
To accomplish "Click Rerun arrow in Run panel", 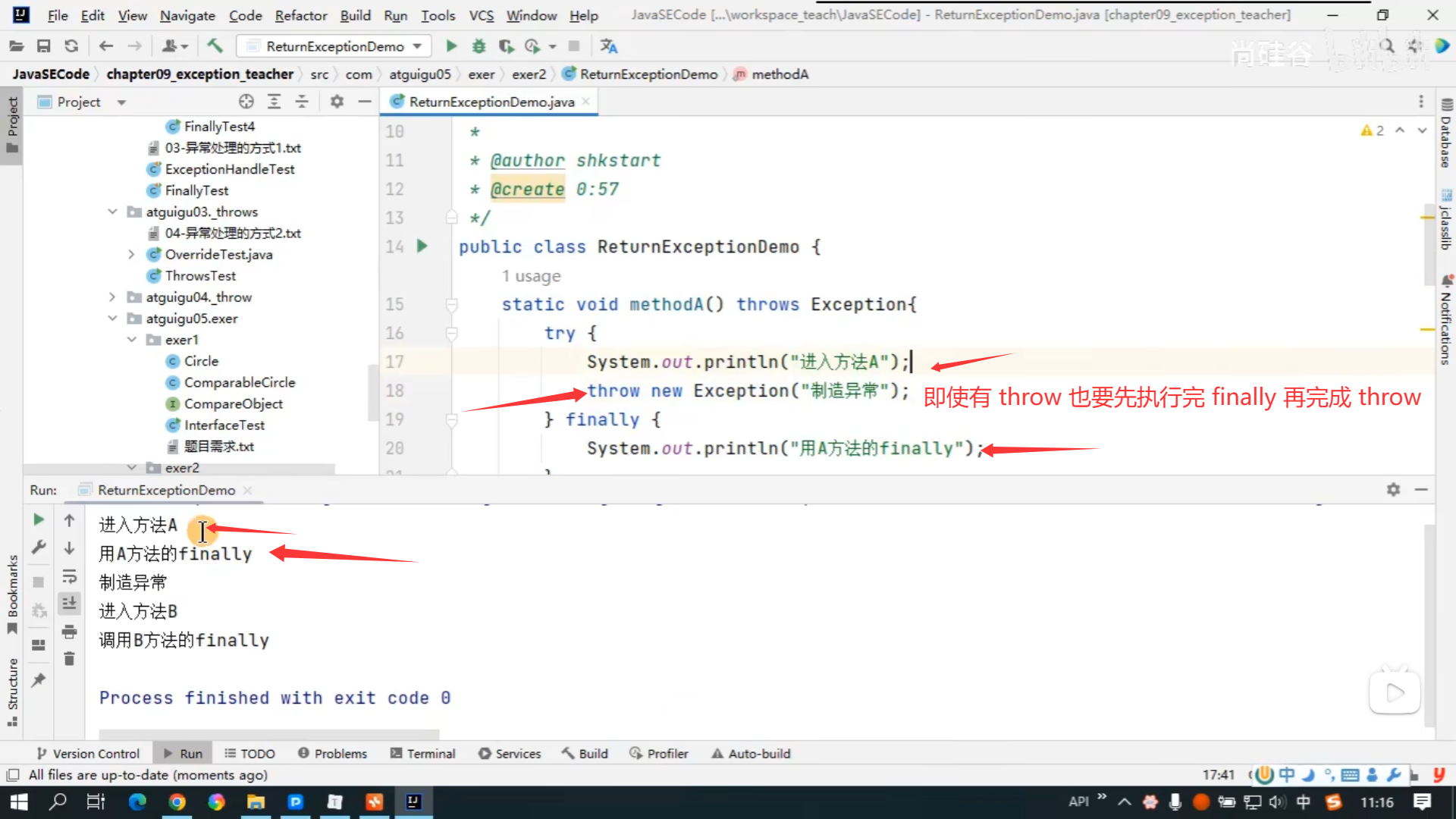I will pos(39,519).
